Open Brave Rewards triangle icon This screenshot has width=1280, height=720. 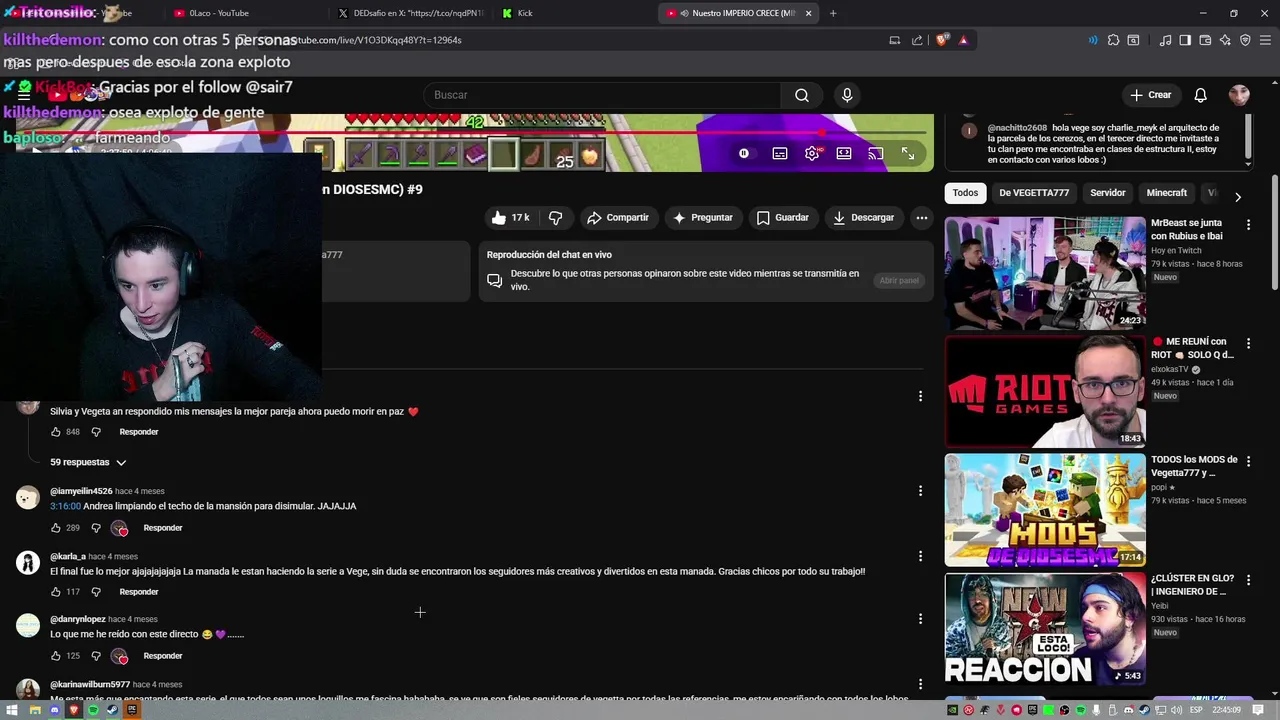(963, 40)
